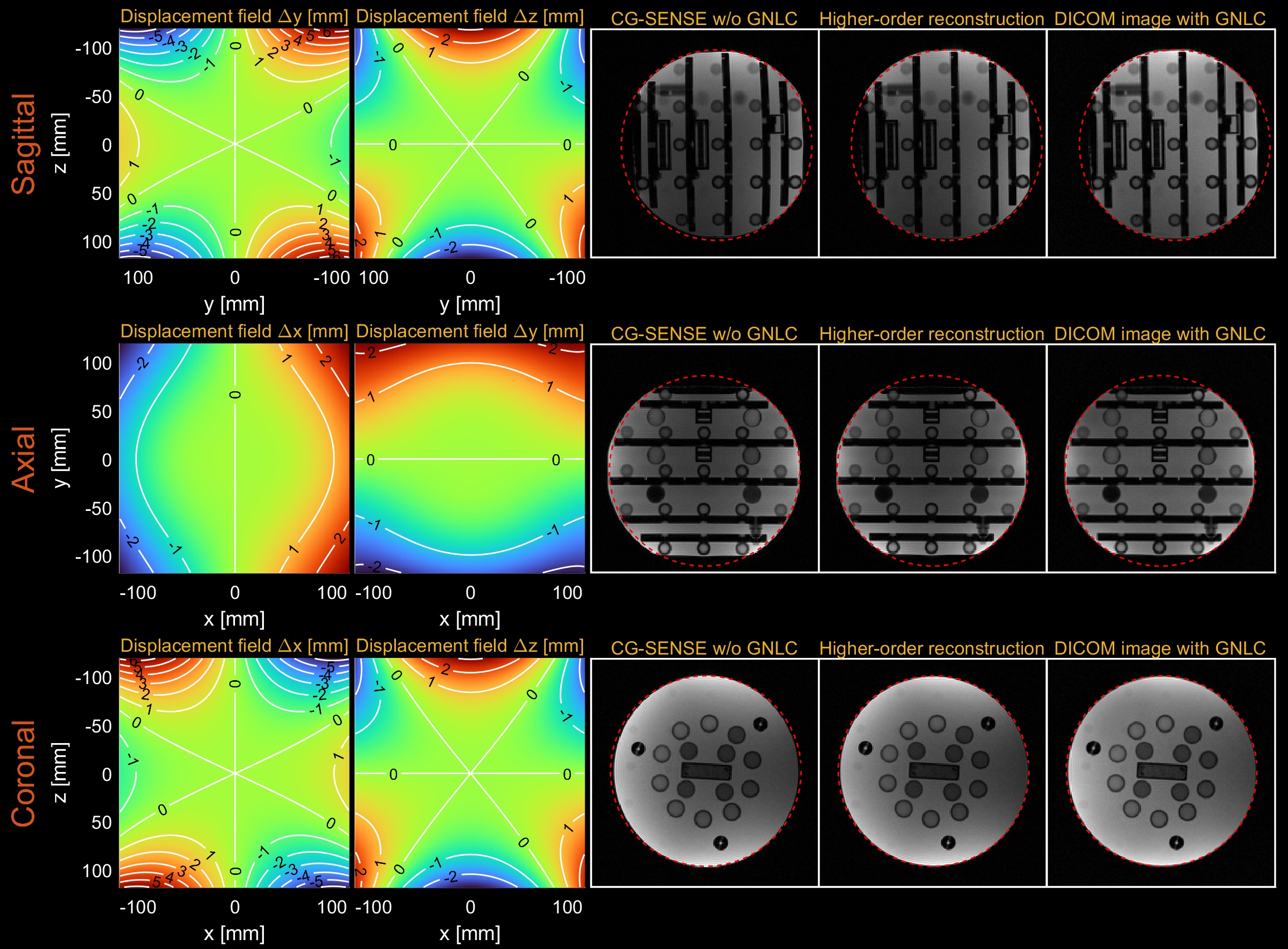The height and width of the screenshot is (949, 1288).
Task: Click the top-row 'Higher-order reconstruction' title text
Action: click(x=931, y=19)
